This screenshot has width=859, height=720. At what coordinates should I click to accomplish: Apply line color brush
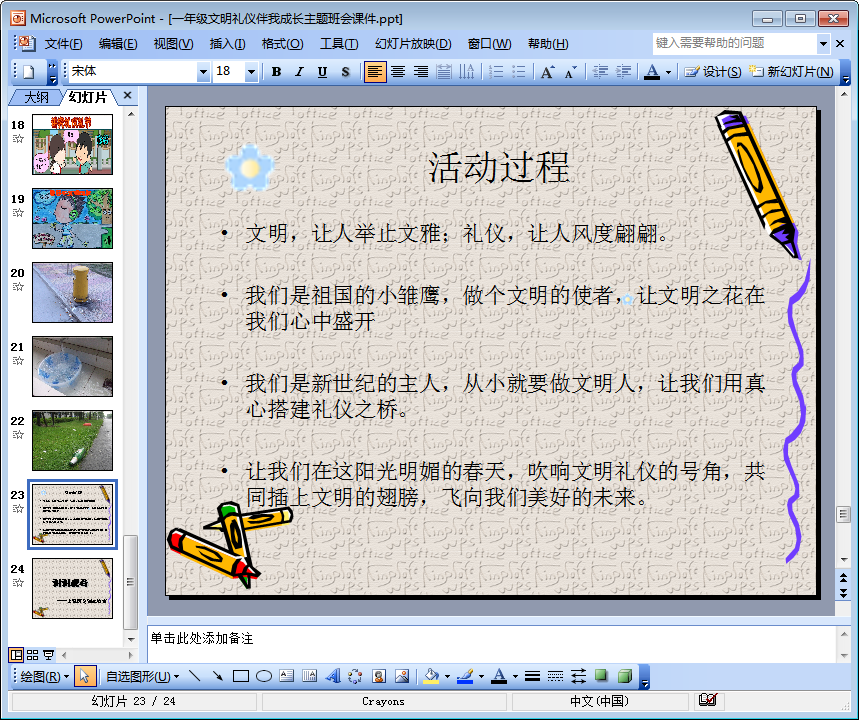point(465,676)
